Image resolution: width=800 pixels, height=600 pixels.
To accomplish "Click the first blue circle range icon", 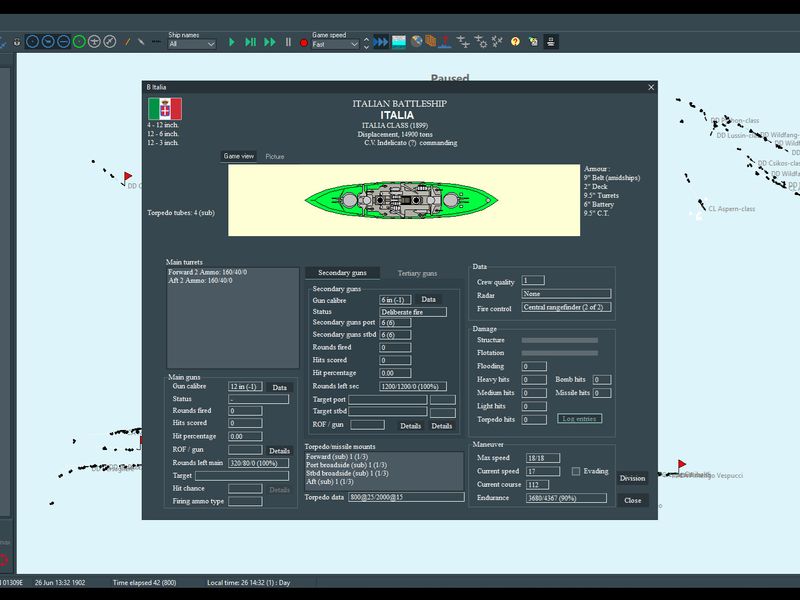I will 32,42.
